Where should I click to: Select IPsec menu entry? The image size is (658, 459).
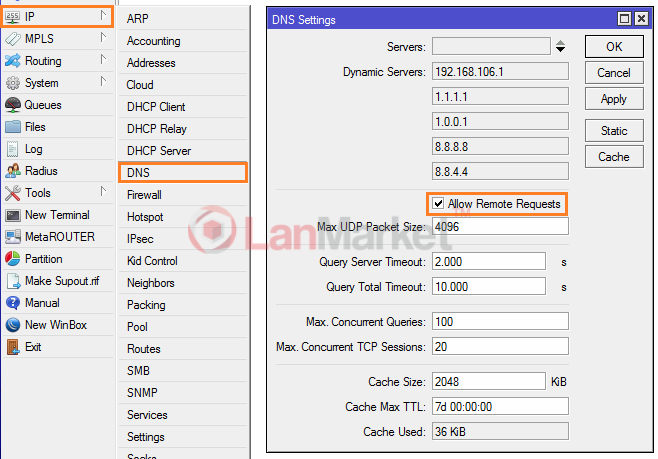tap(183, 239)
